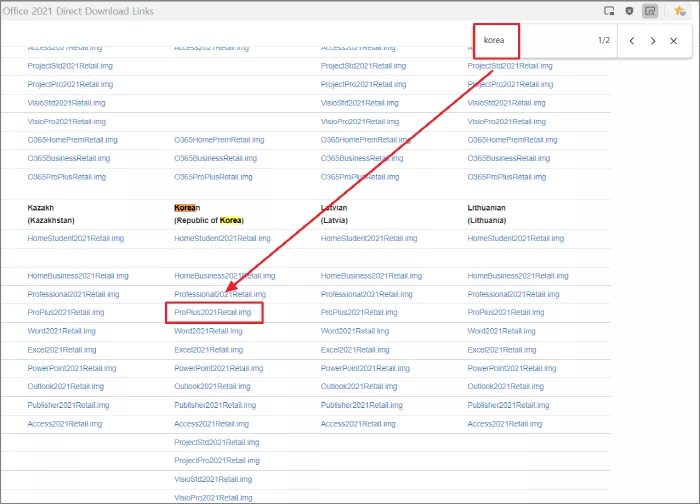Download Kazakh Publisher2021Retail.img
The width and height of the screenshot is (700, 504).
pos(68,405)
